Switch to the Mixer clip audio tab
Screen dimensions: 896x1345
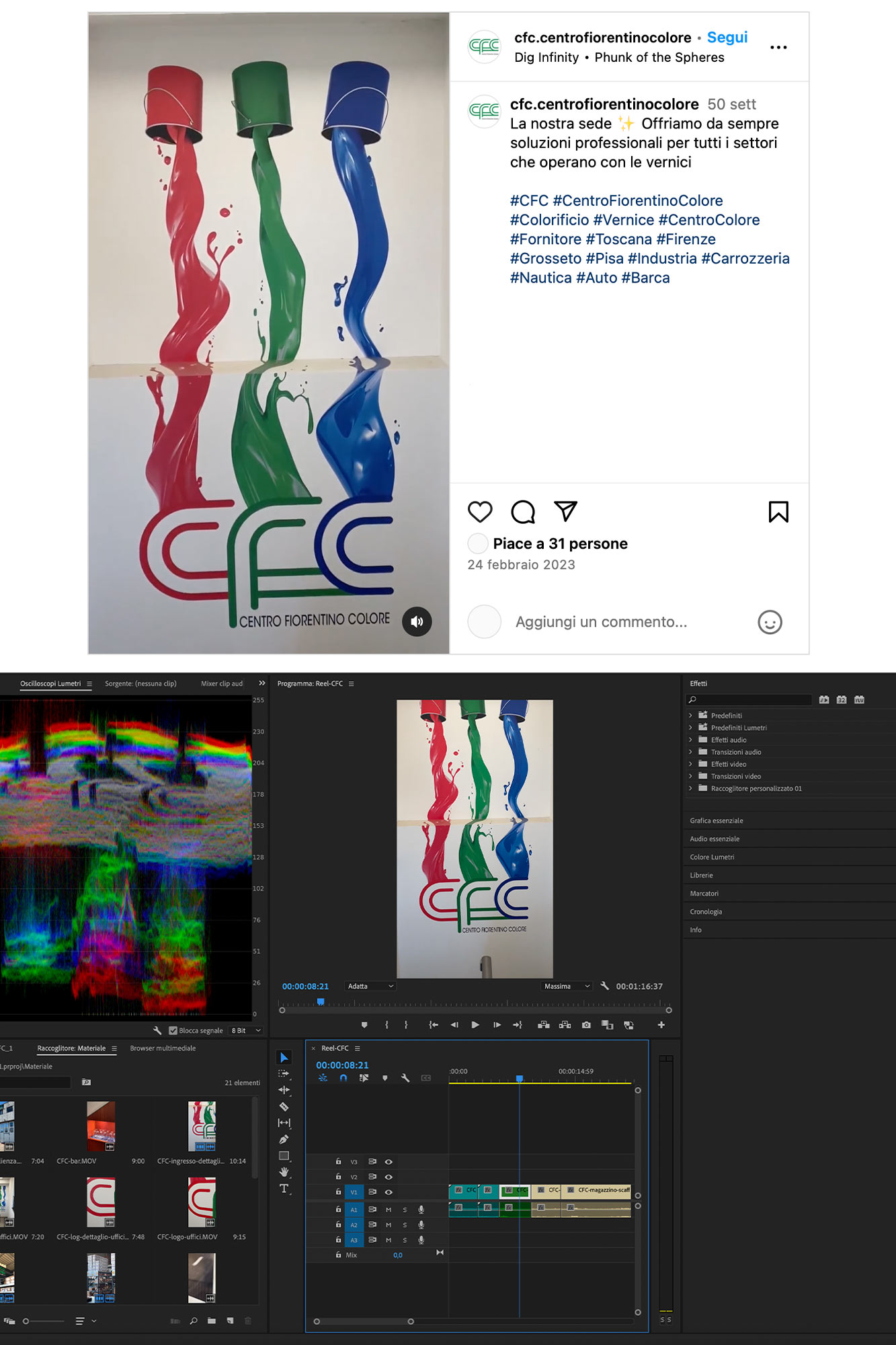coord(222,683)
